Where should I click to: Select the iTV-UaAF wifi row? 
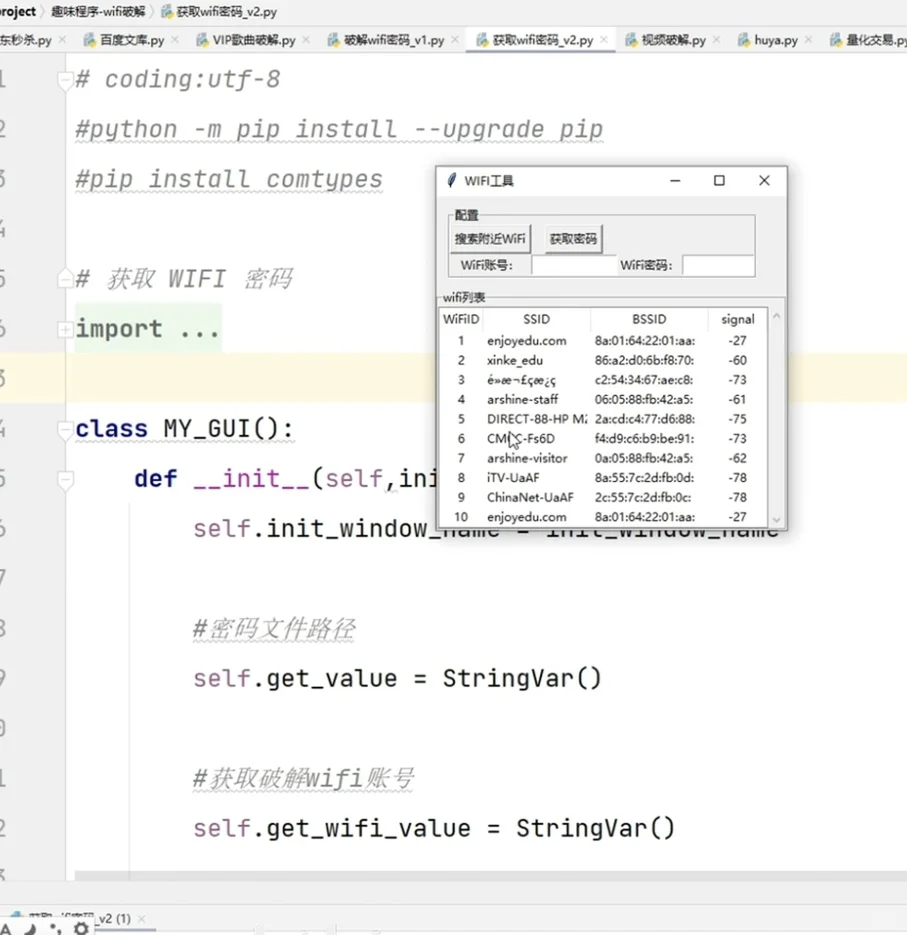click(x=603, y=478)
